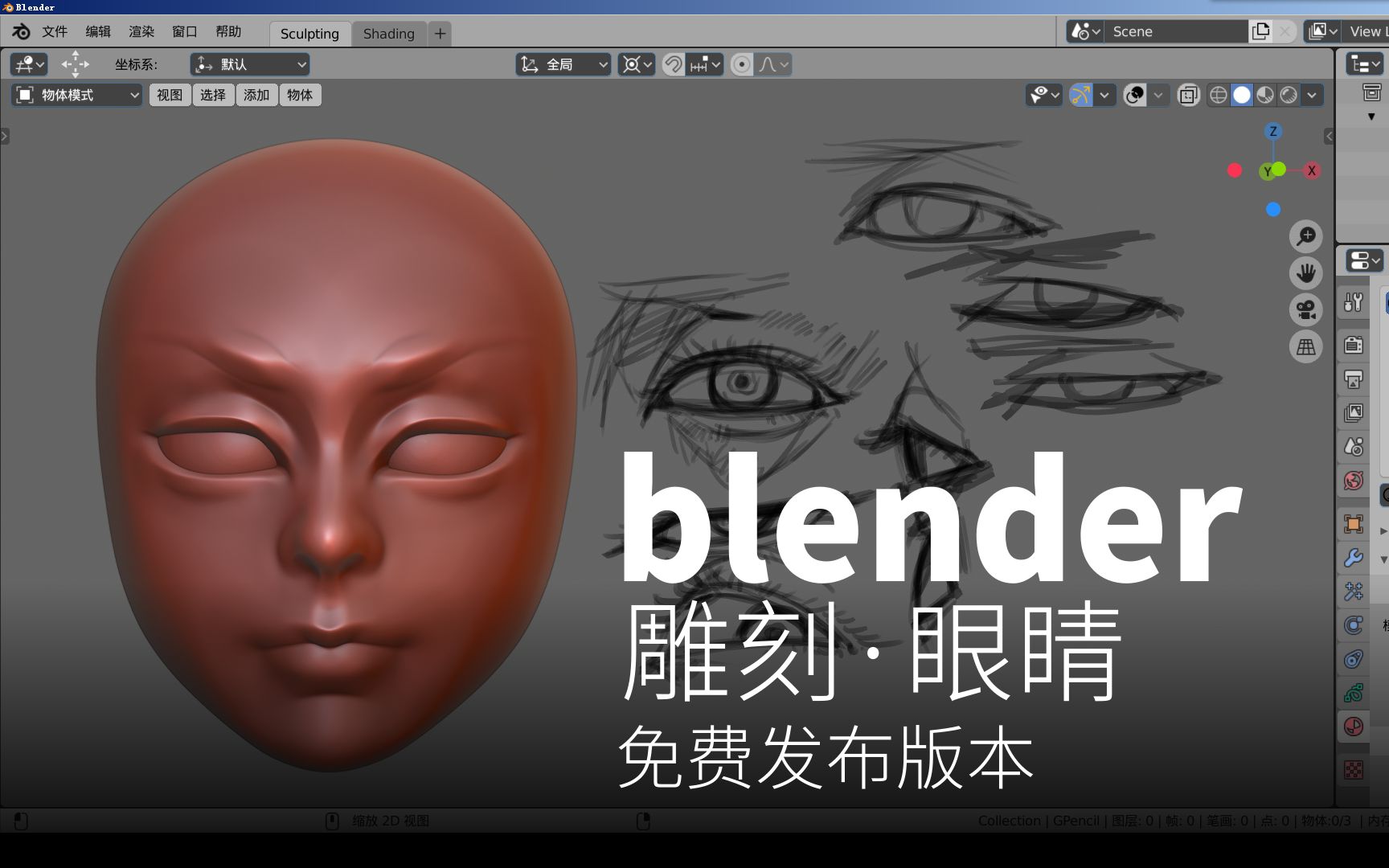Open the 3D viewport editor type dropdown
Viewport: 1389px width, 868px height.
[30, 64]
